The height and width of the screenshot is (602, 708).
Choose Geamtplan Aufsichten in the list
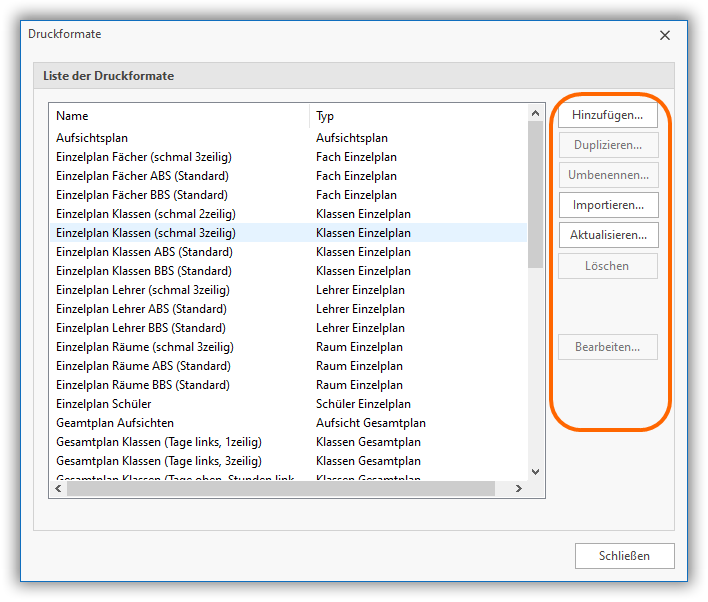115,423
